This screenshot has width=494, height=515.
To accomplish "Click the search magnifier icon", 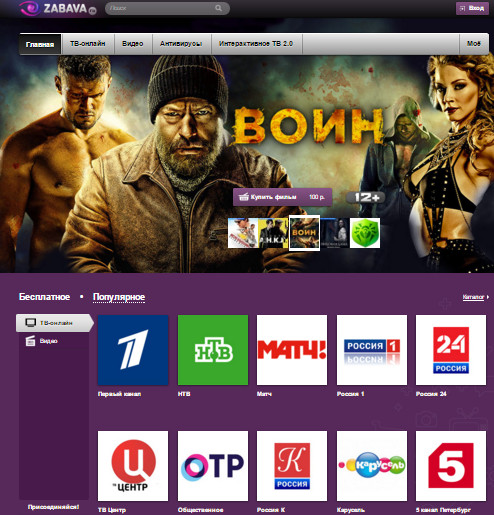I will pos(218,8).
